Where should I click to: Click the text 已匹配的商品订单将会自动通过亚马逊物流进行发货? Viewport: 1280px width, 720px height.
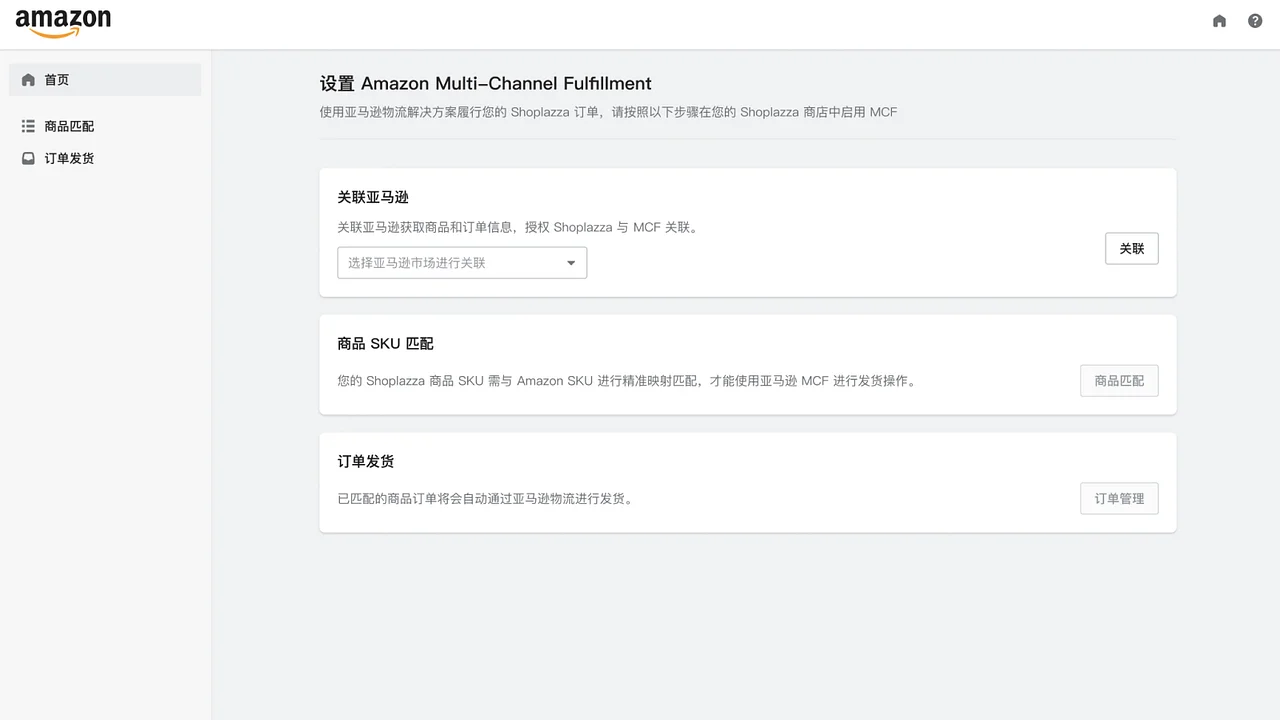point(486,498)
